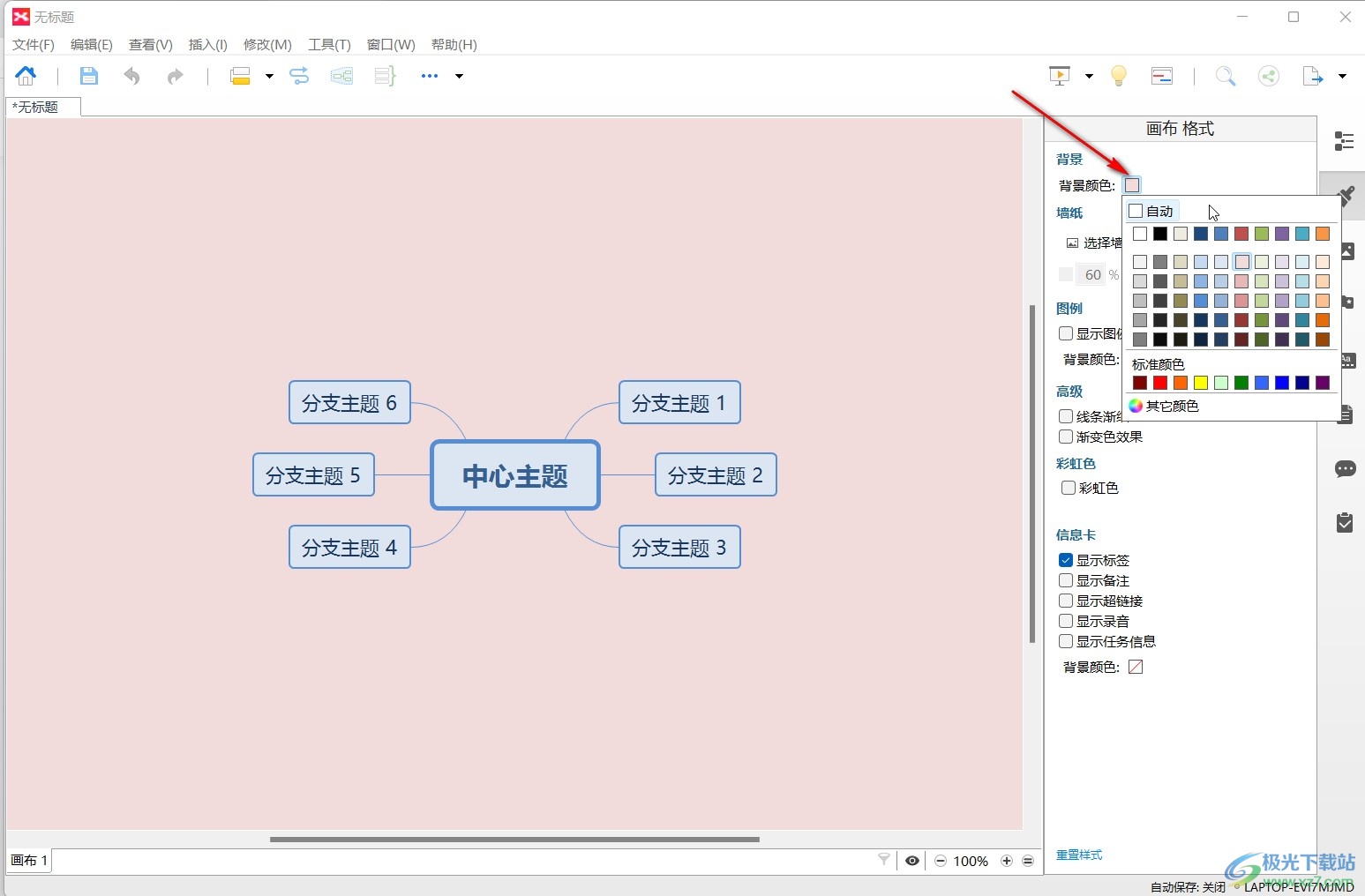
Task: Select the *无标题 document tab
Action: (43, 107)
